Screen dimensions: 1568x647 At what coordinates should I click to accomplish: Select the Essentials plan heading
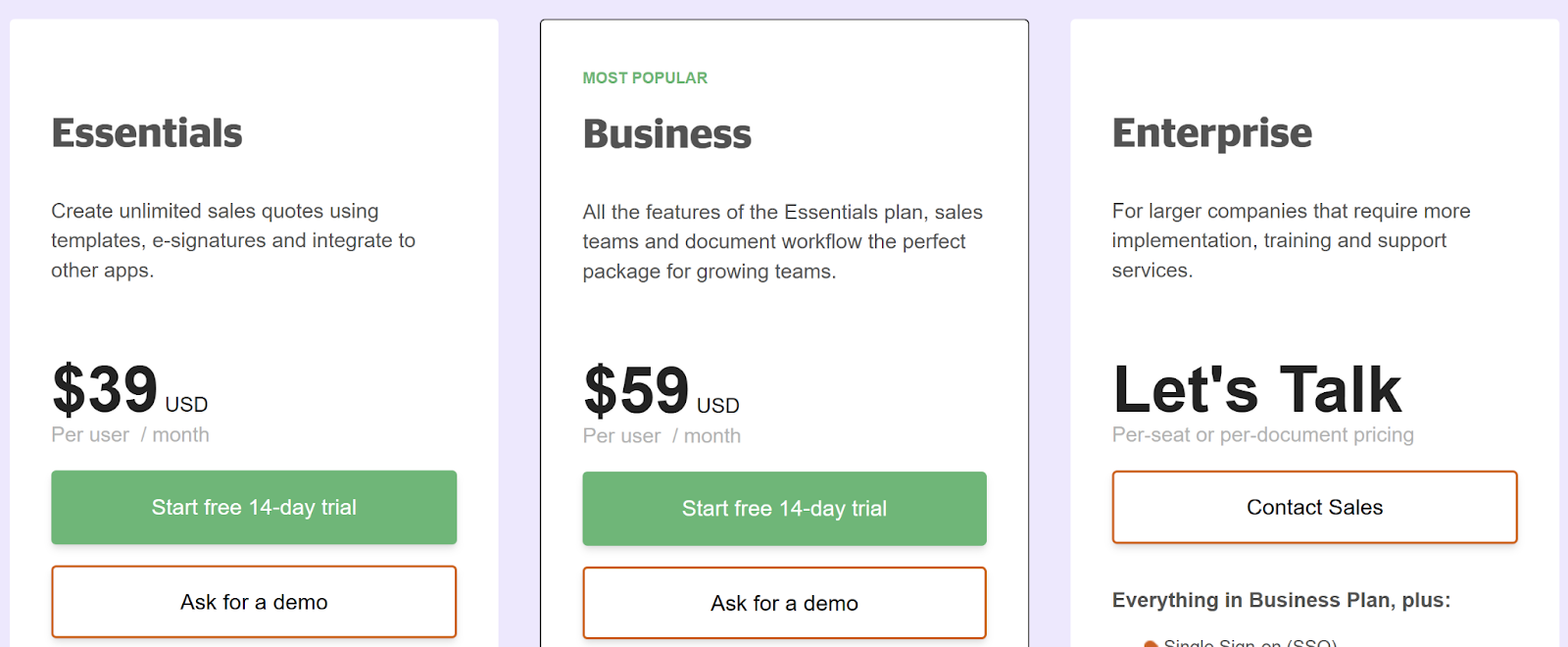tap(146, 133)
